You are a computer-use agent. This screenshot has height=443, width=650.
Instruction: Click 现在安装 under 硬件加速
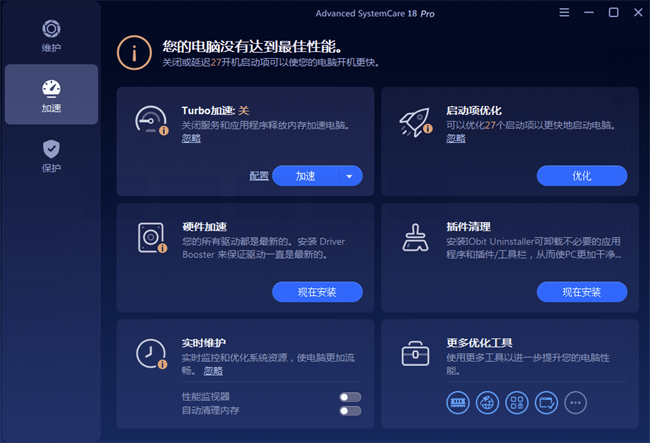[316, 292]
